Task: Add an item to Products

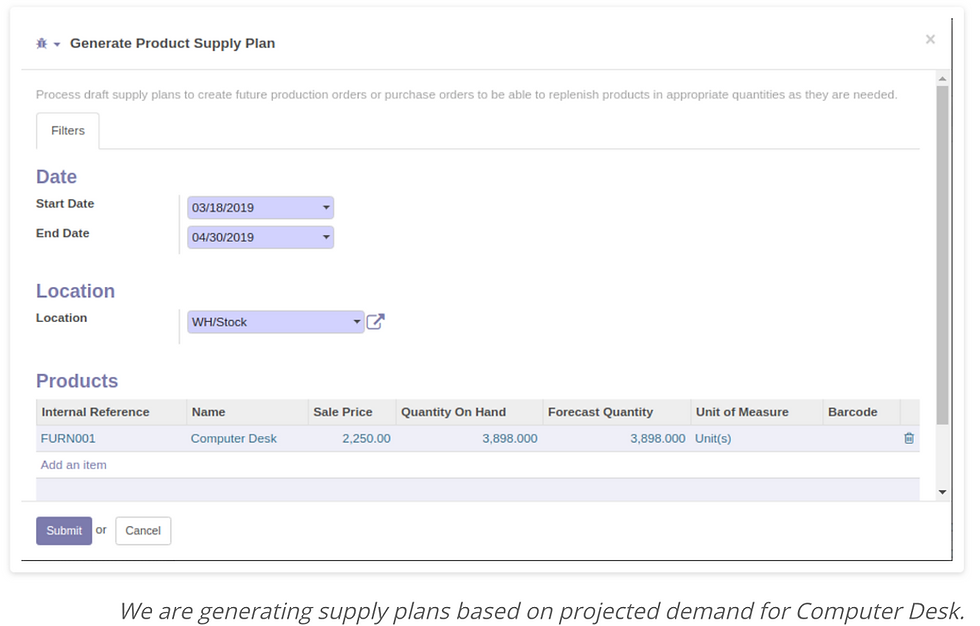Action: 74,465
